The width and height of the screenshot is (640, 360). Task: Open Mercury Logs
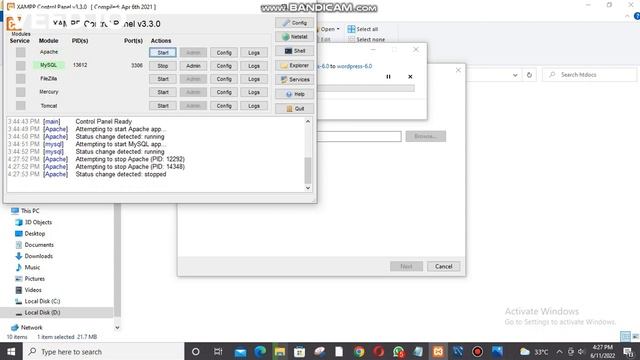coord(254,92)
